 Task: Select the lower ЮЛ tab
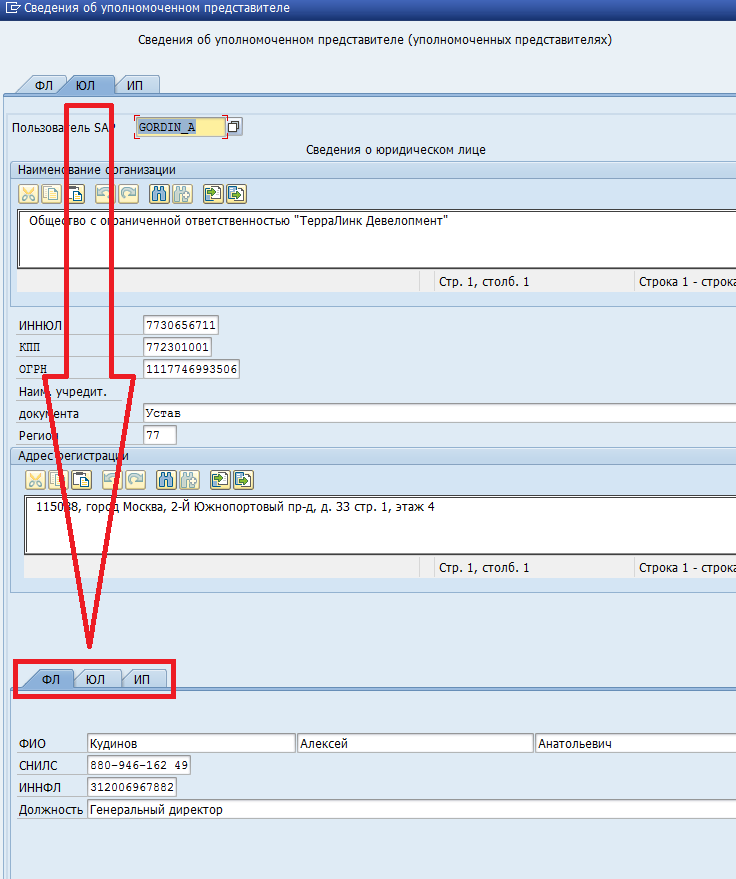95,680
